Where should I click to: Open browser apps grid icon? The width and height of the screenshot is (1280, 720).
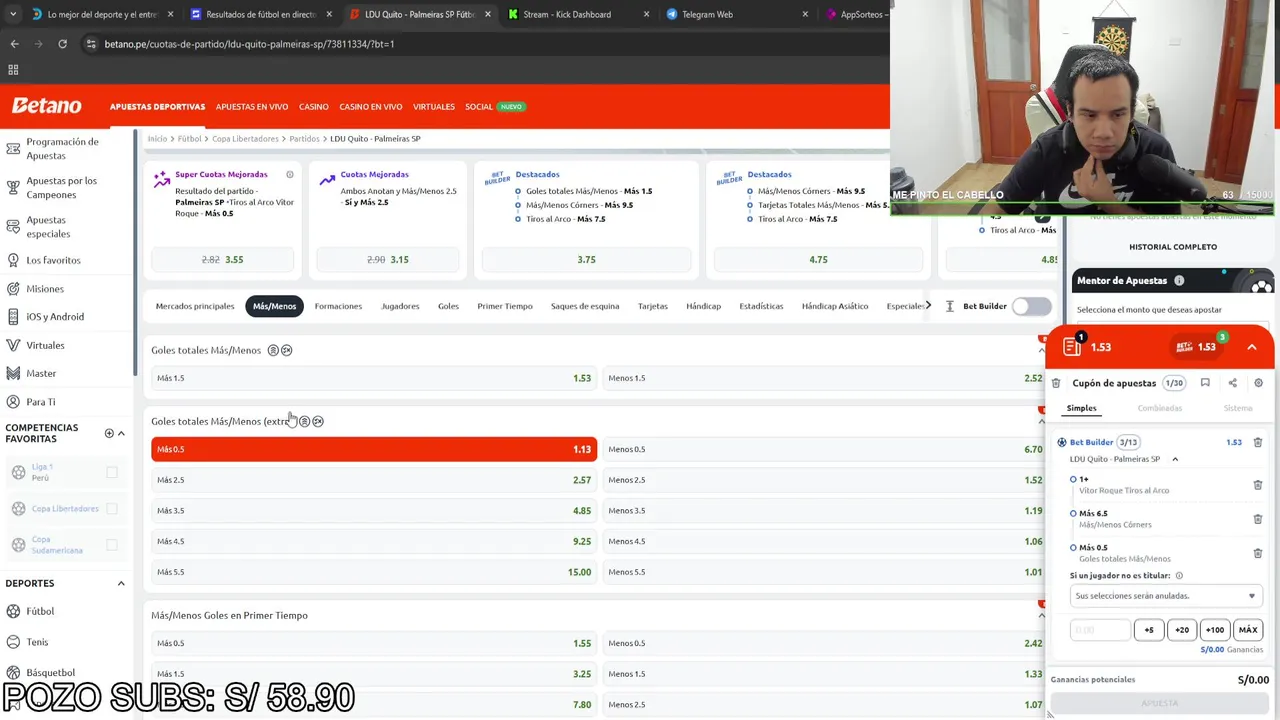pos(13,70)
